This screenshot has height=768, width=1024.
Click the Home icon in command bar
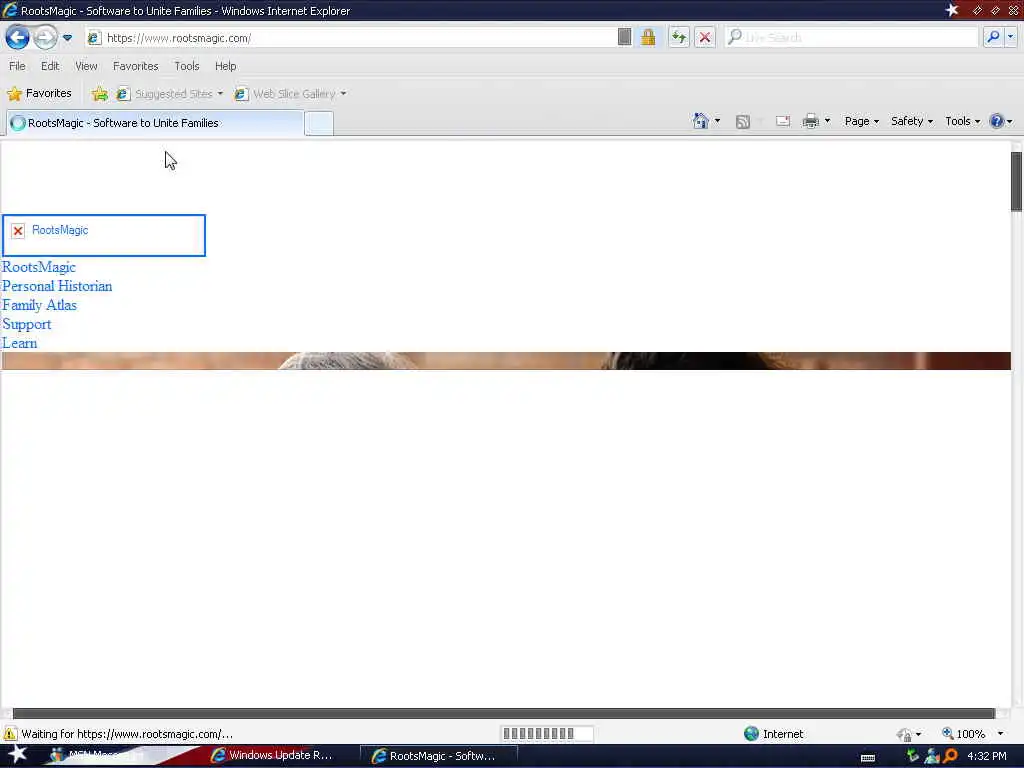tap(701, 121)
